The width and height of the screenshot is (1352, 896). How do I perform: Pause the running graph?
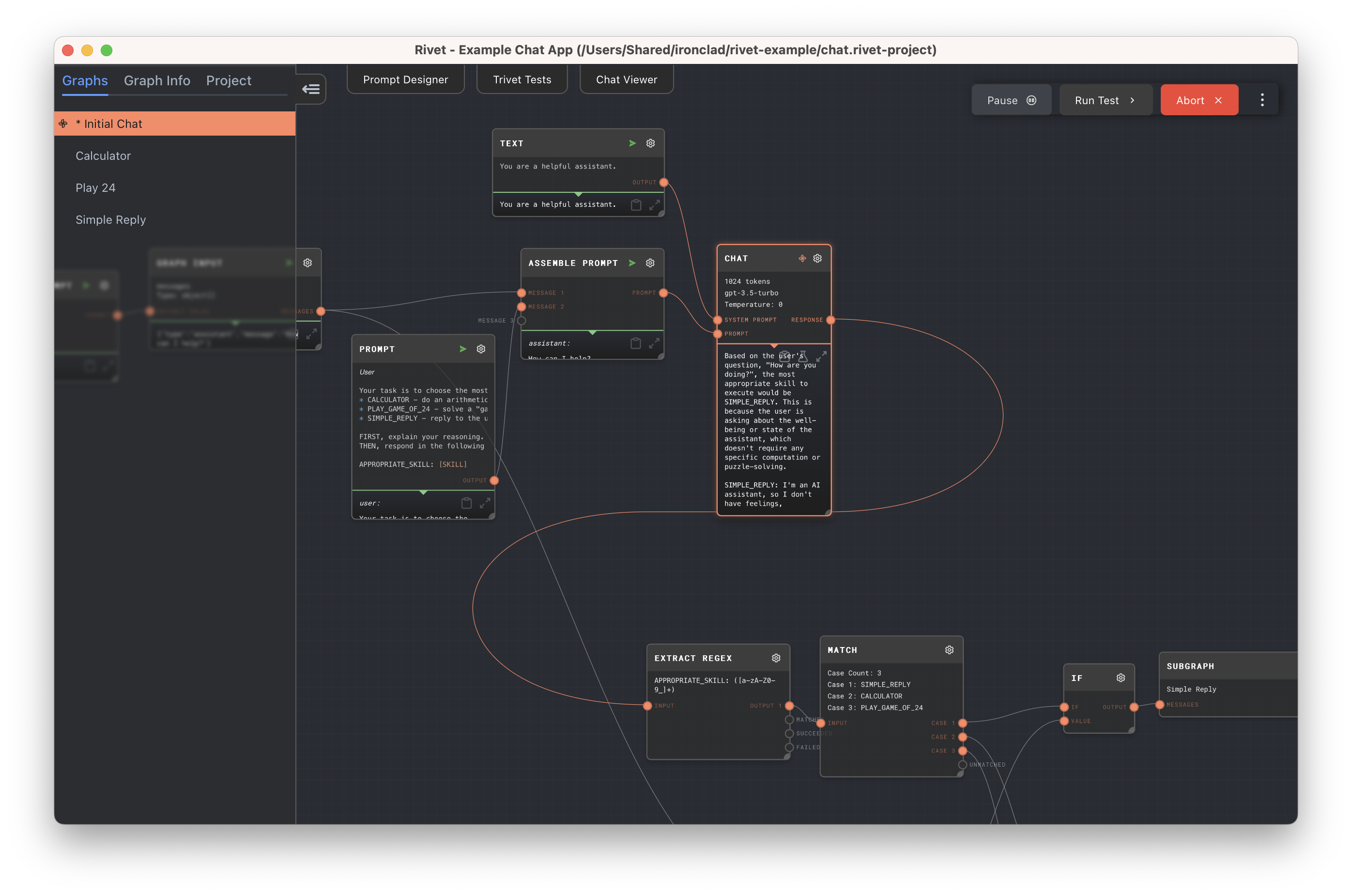pos(1011,100)
